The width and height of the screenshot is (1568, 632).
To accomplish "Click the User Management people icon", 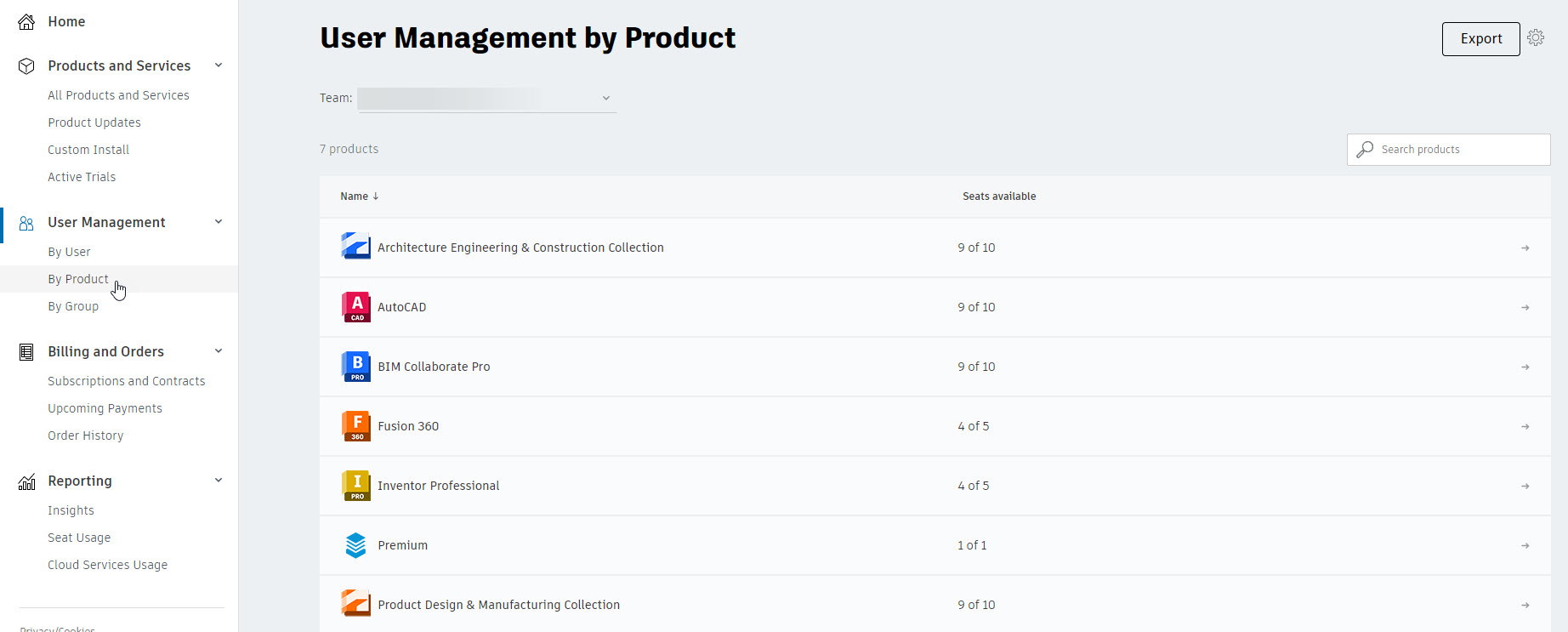I will tap(26, 223).
